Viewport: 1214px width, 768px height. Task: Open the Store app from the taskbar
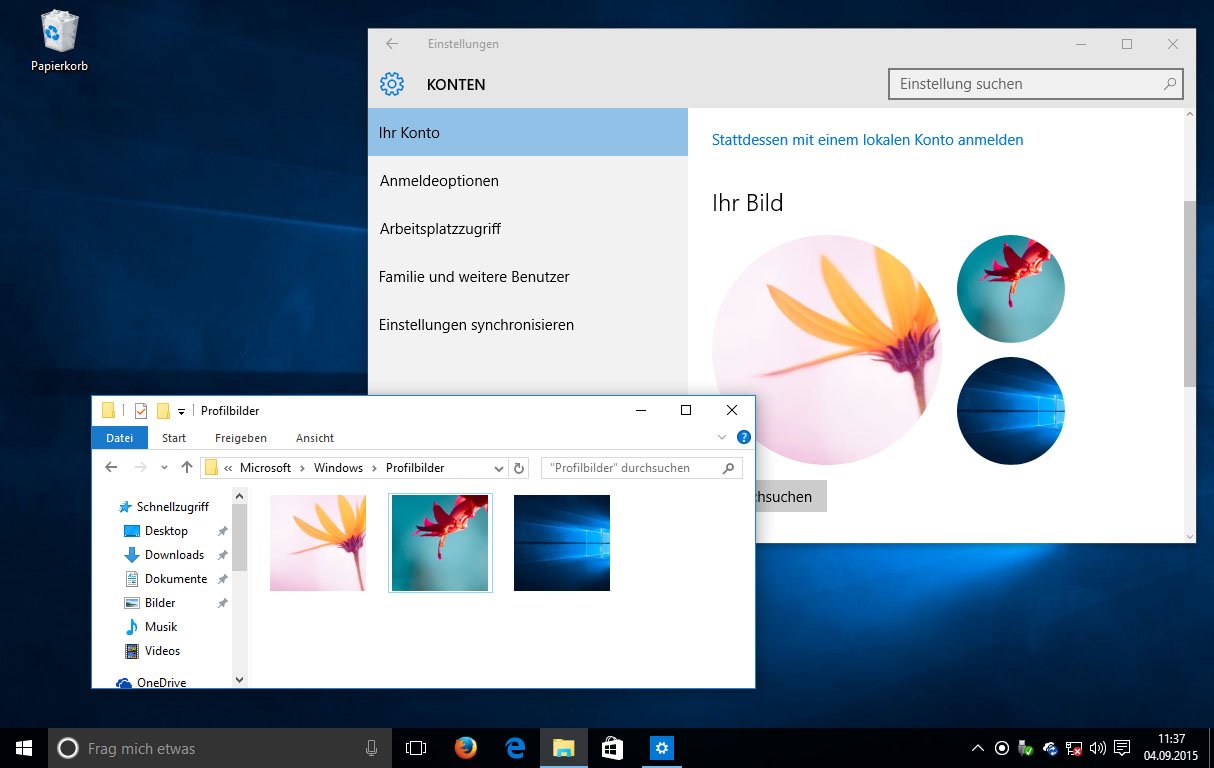[611, 747]
